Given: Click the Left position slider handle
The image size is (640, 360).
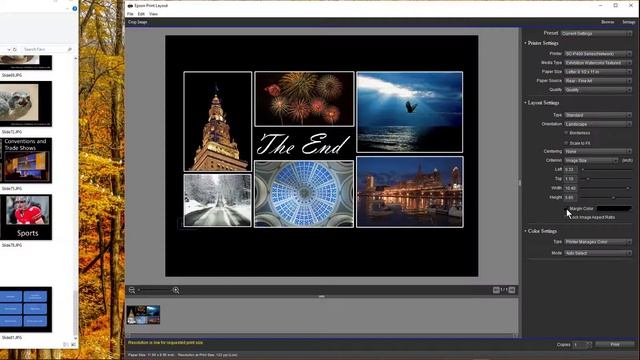Looking at the screenshot, I should tap(583, 169).
